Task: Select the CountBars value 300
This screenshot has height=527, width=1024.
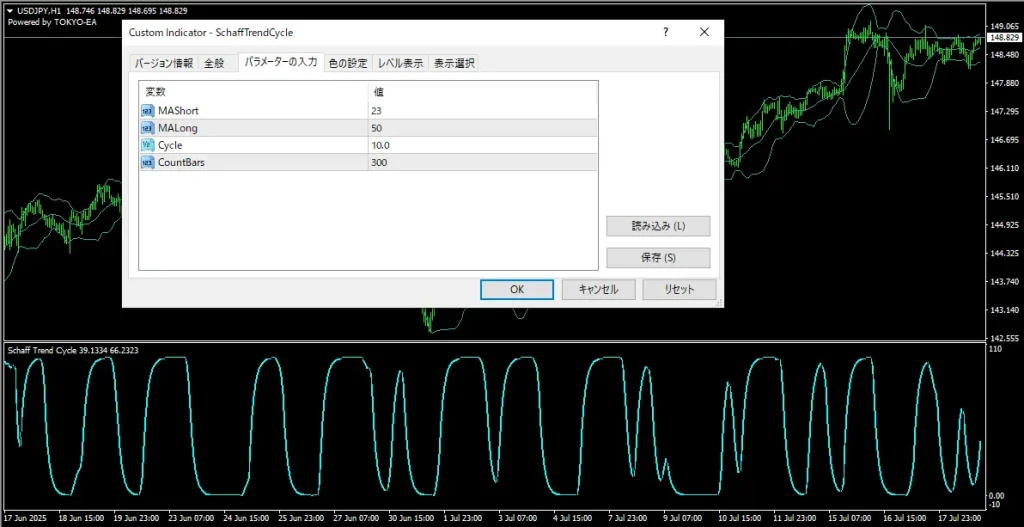Action: pyautogui.click(x=379, y=163)
